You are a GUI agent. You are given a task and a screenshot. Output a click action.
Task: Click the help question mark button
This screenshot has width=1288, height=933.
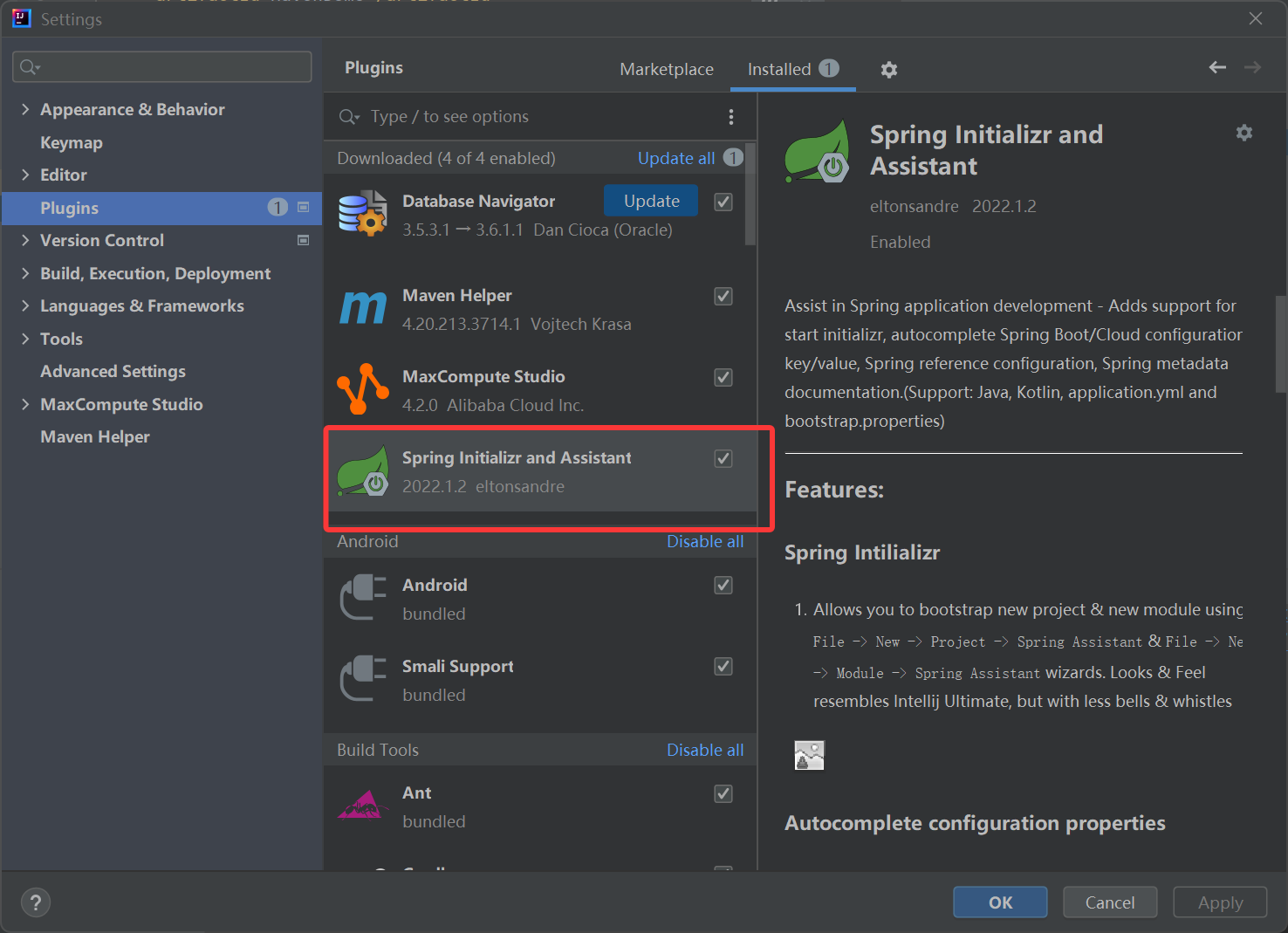coord(36,902)
